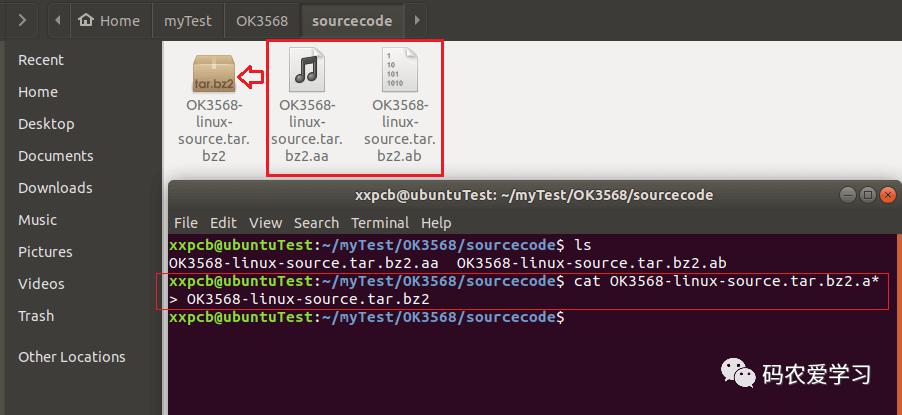Open the terminal File menu
The width and height of the screenshot is (902, 415).
pos(186,223)
